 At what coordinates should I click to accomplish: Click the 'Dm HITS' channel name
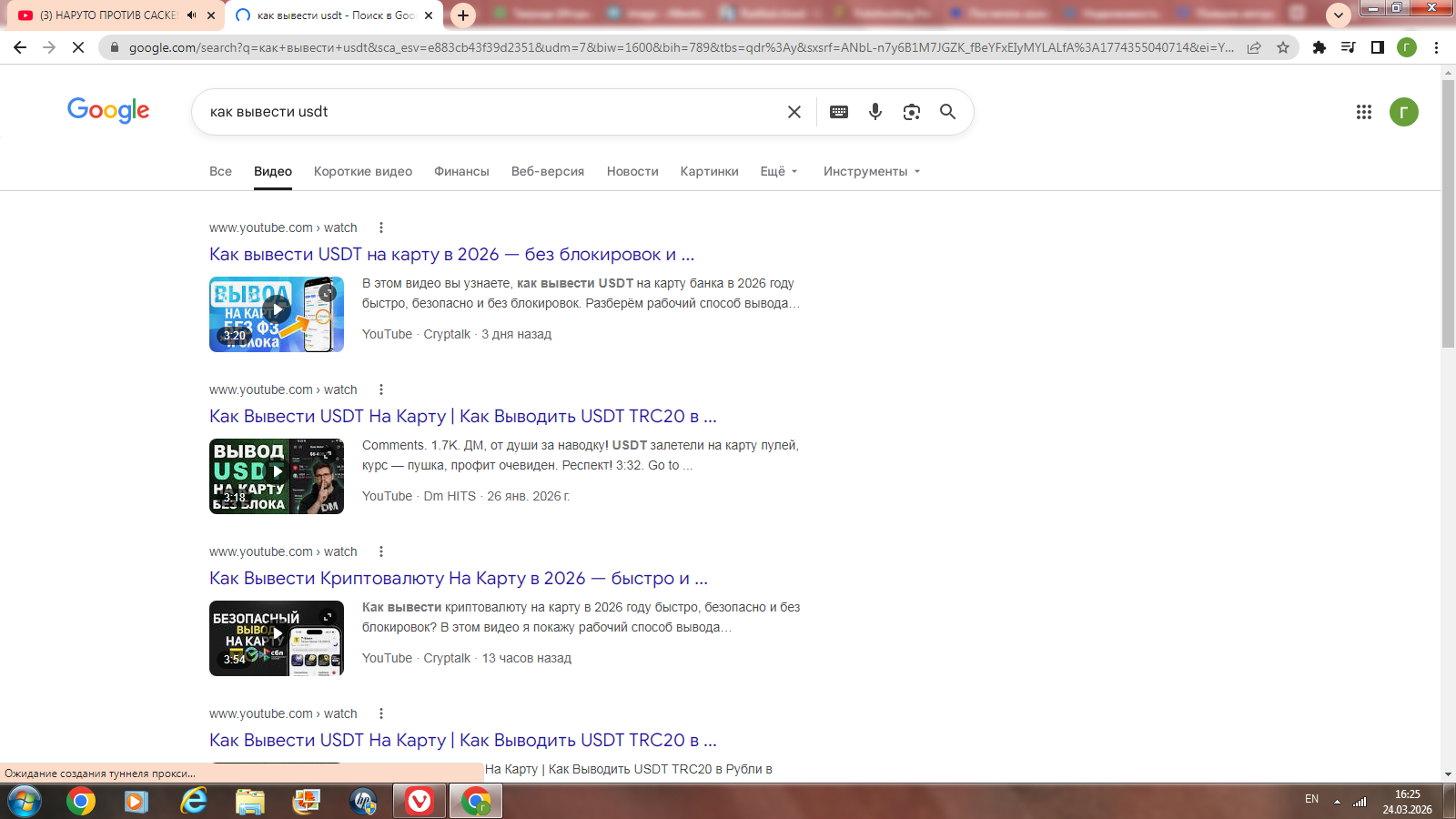point(450,496)
